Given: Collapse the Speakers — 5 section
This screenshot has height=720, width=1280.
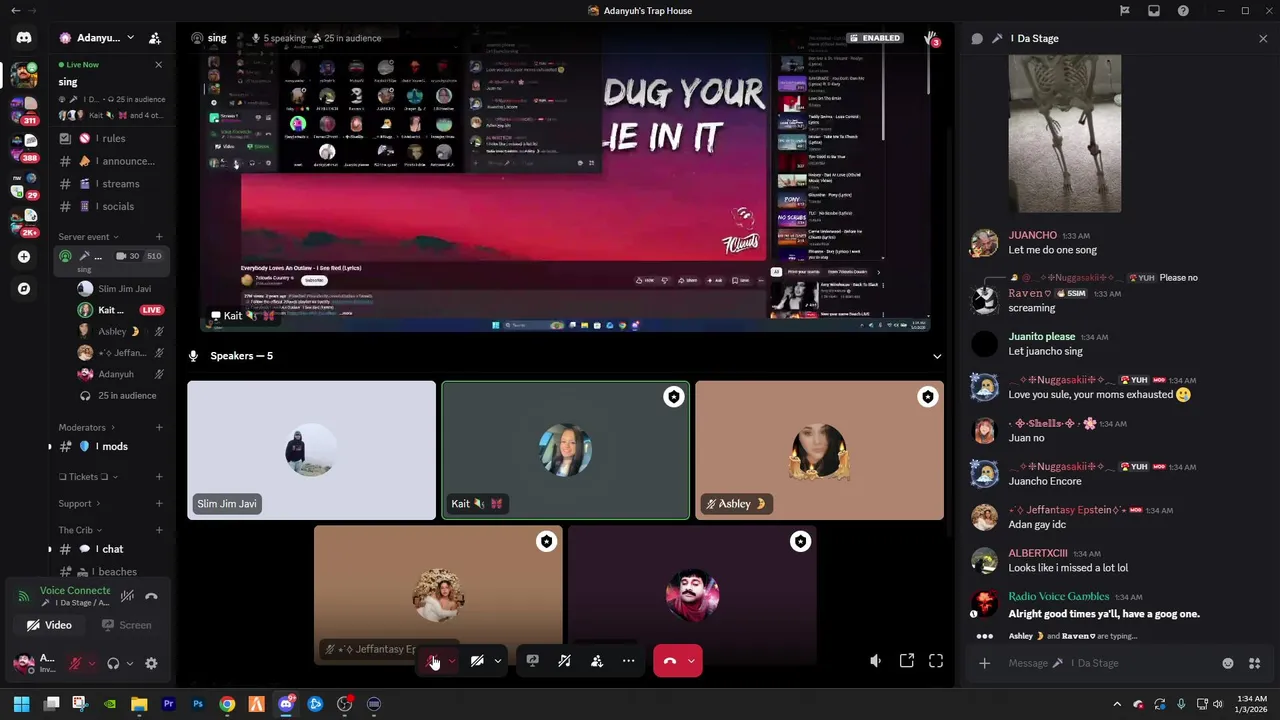Looking at the screenshot, I should click(937, 356).
